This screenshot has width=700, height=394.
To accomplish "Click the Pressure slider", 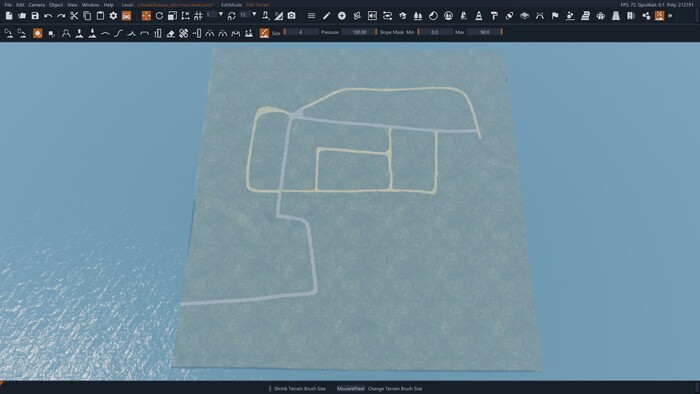I will tap(359, 32).
